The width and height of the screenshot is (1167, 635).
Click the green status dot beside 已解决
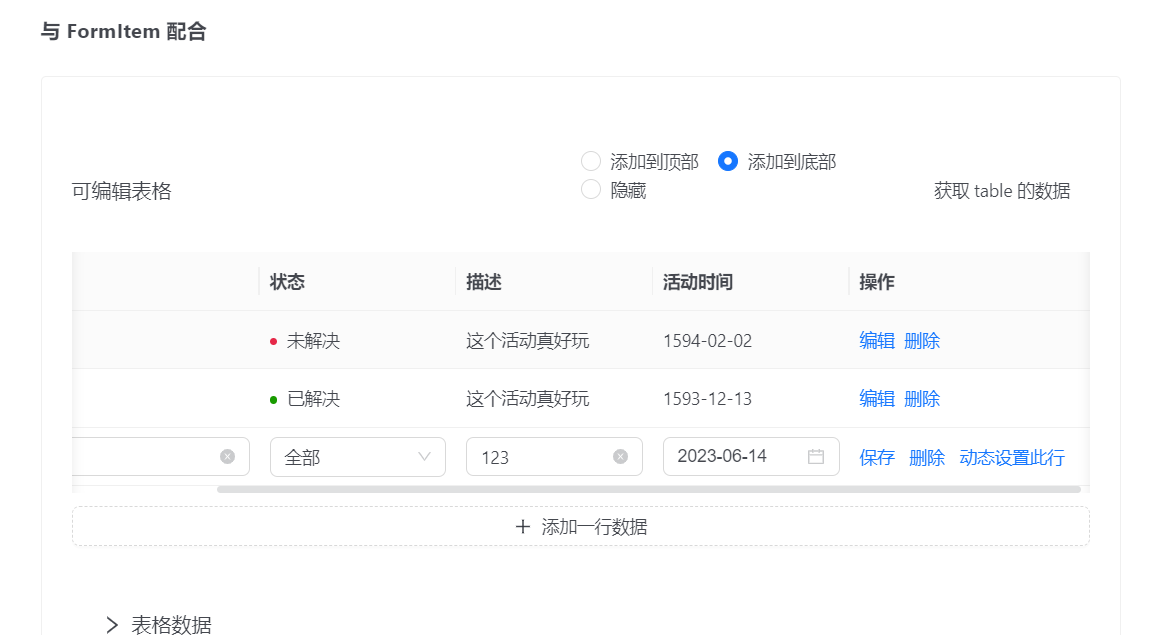point(270,398)
